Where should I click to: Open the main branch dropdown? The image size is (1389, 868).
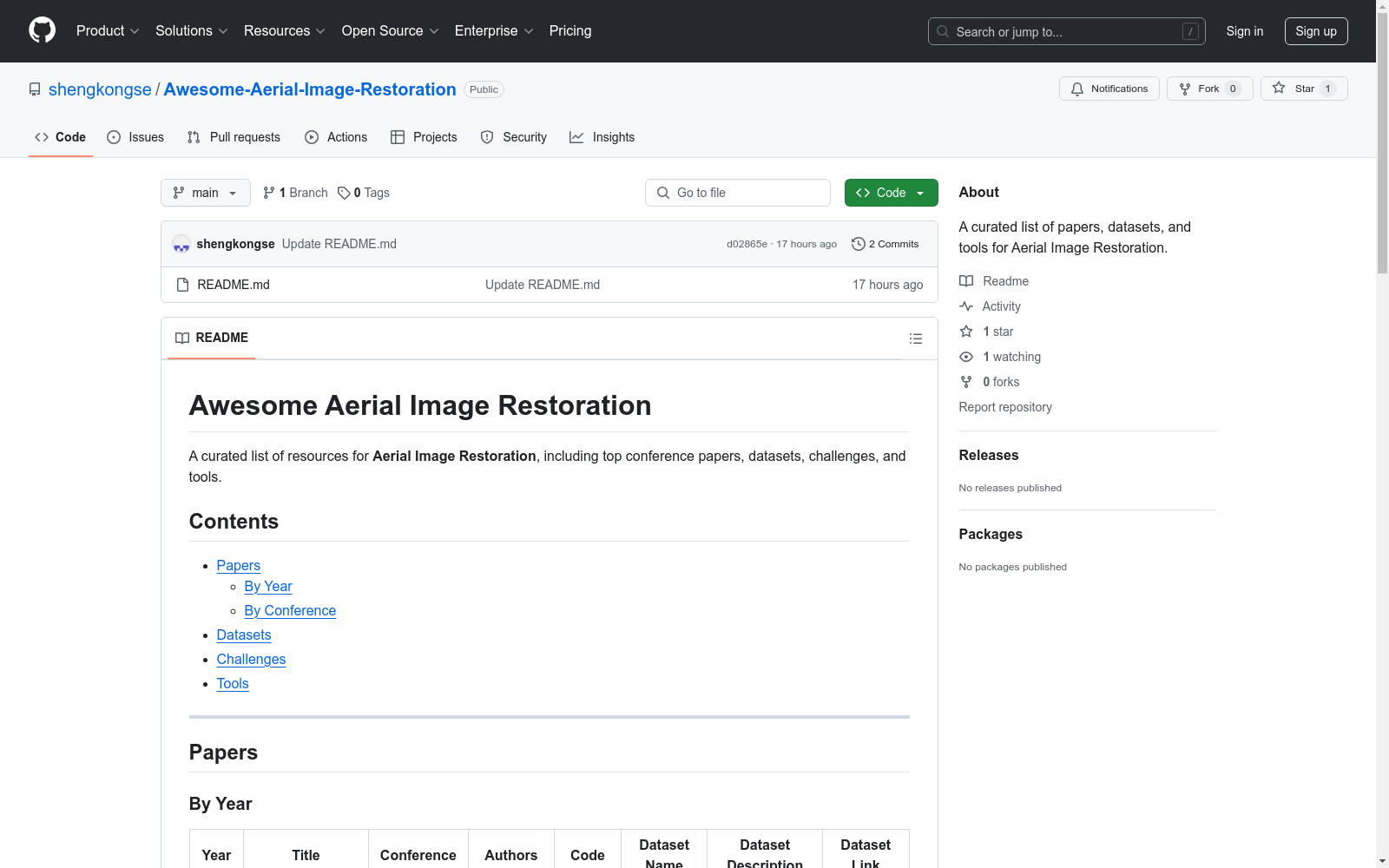click(x=205, y=193)
